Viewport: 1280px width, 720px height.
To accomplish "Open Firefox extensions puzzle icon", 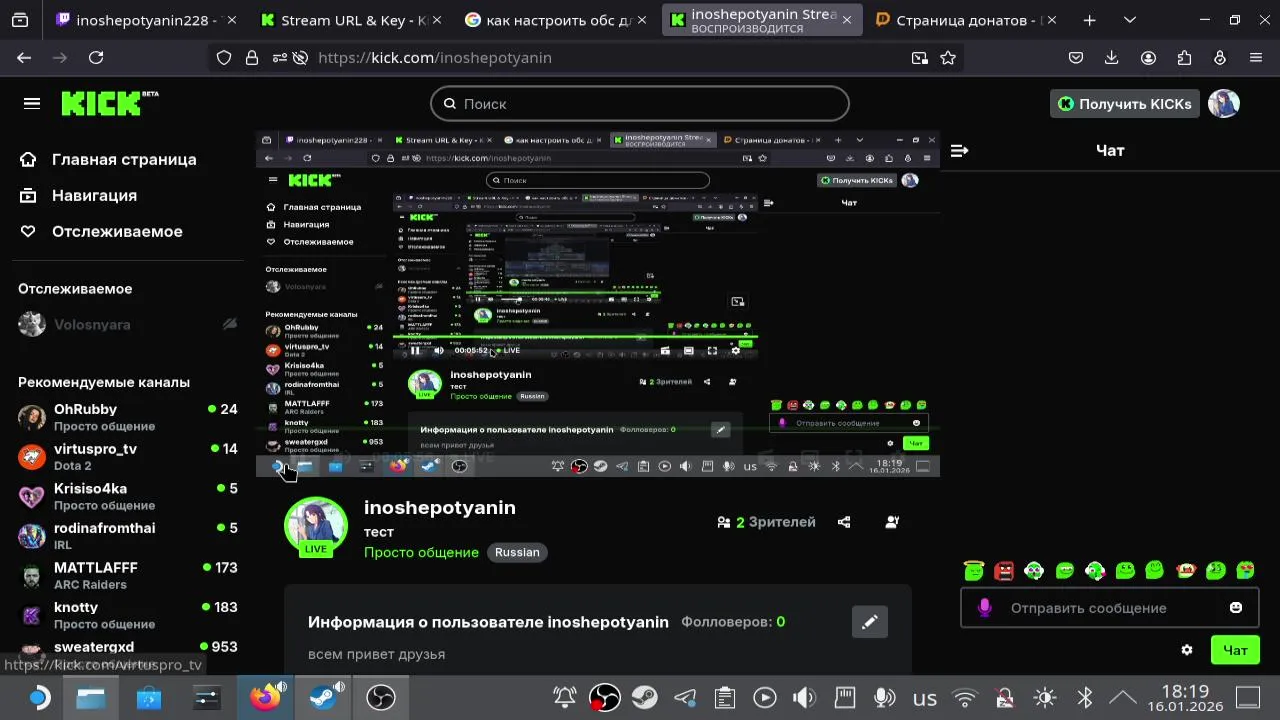I will click(1184, 58).
